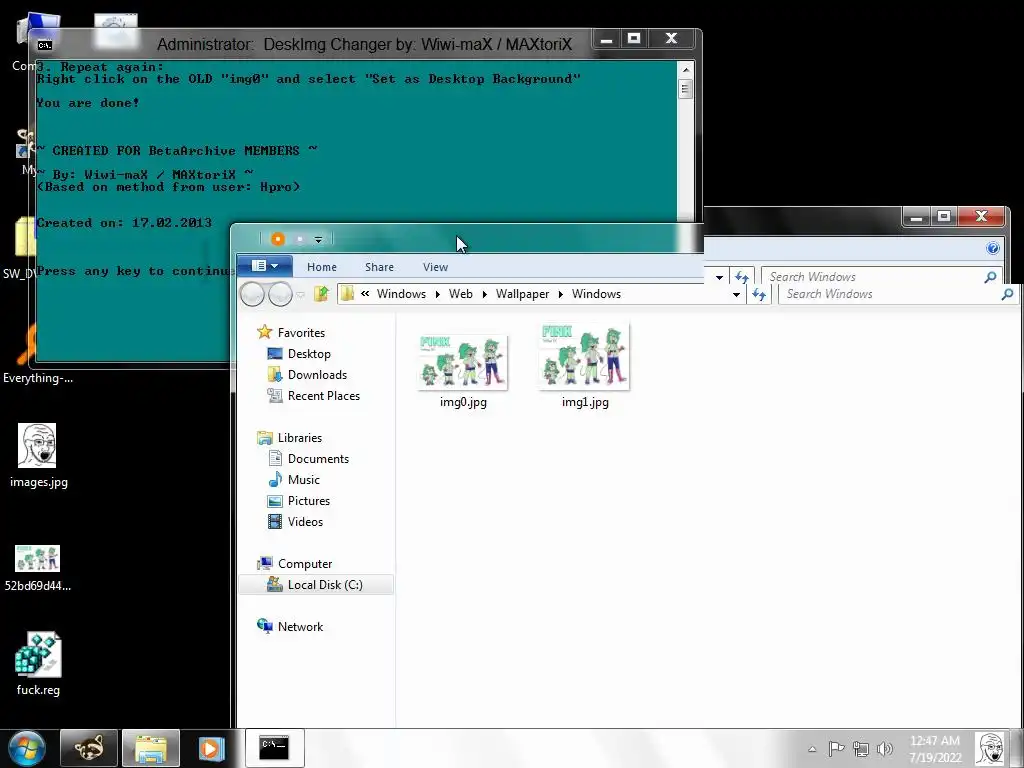Viewport: 1024px width, 768px height.
Task: Open the Start menu orb
Action: click(x=27, y=748)
